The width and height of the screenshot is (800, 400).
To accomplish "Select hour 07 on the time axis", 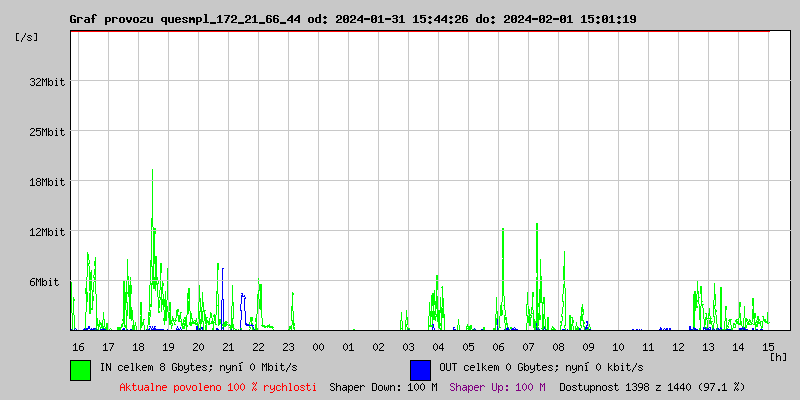I will point(528,346).
